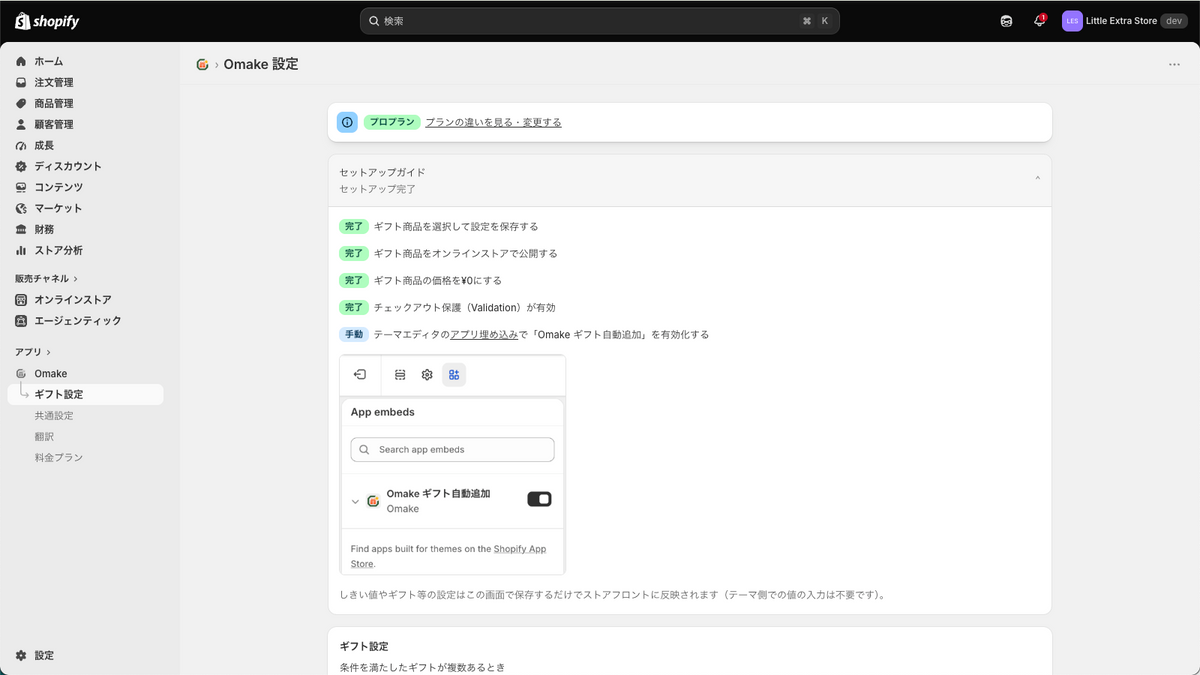This screenshot has height=675, width=1200.
Task: Click the 手動 badge in the setup guide
Action: point(354,334)
